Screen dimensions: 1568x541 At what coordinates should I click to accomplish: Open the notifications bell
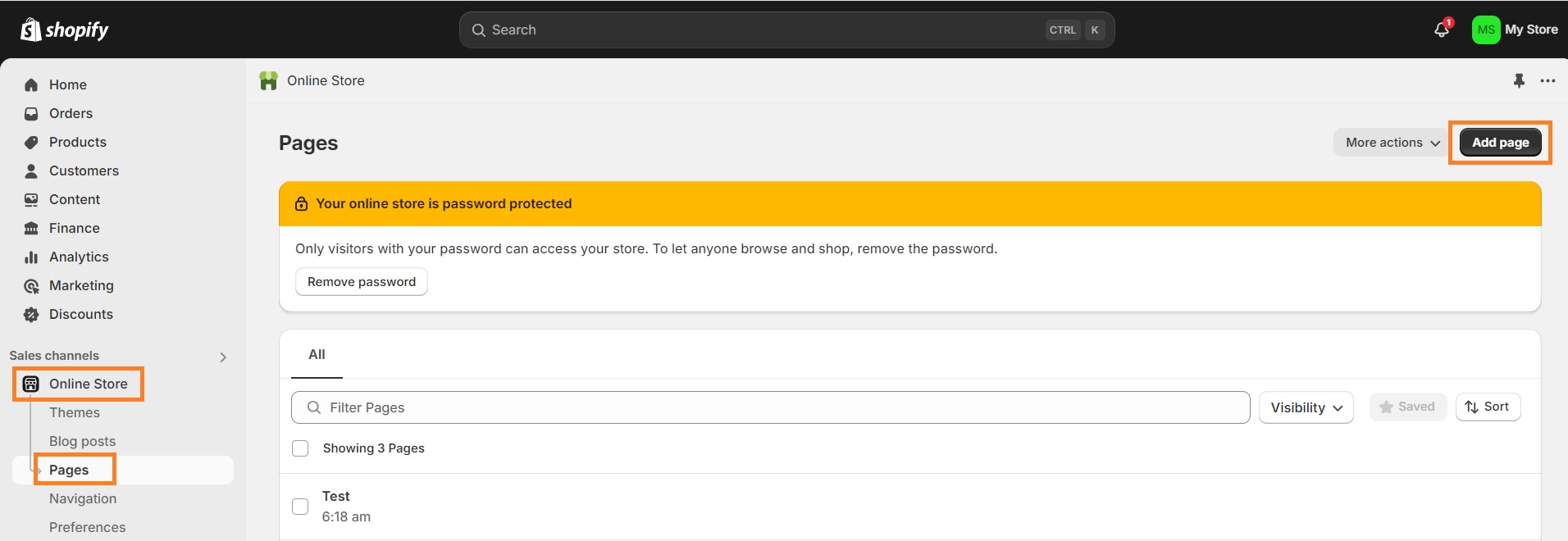[1441, 30]
